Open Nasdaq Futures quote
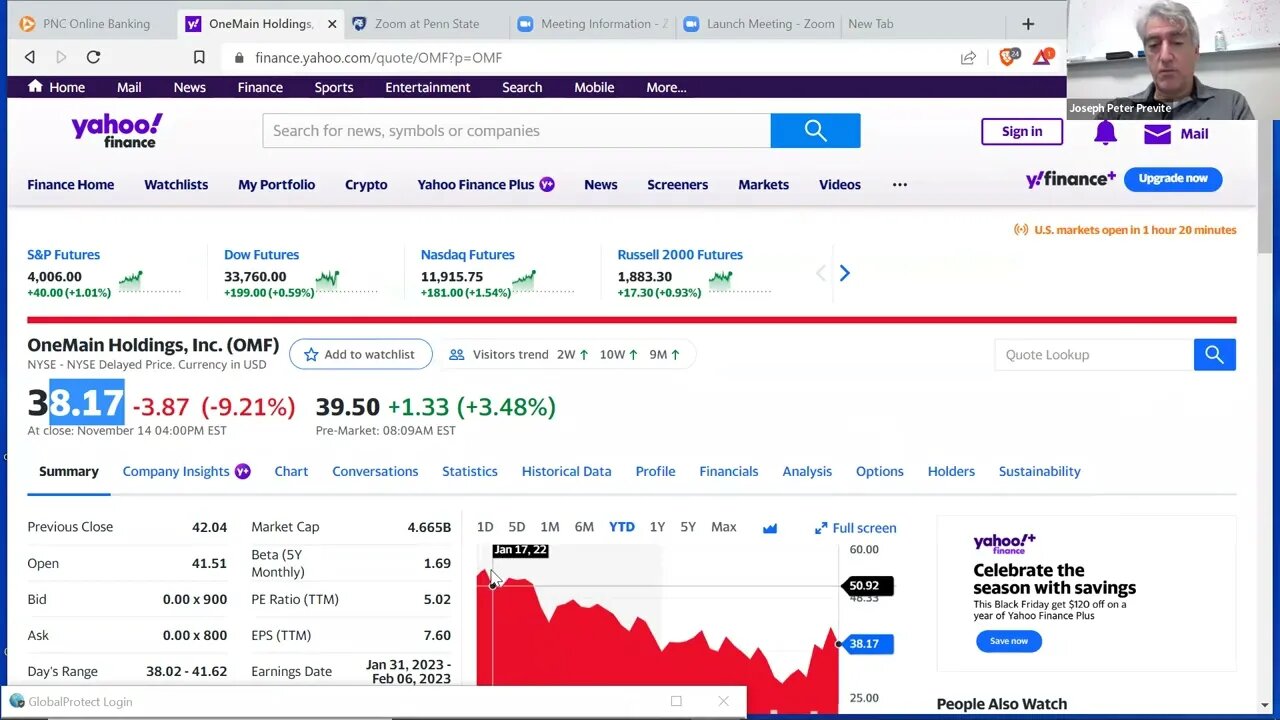 click(467, 254)
